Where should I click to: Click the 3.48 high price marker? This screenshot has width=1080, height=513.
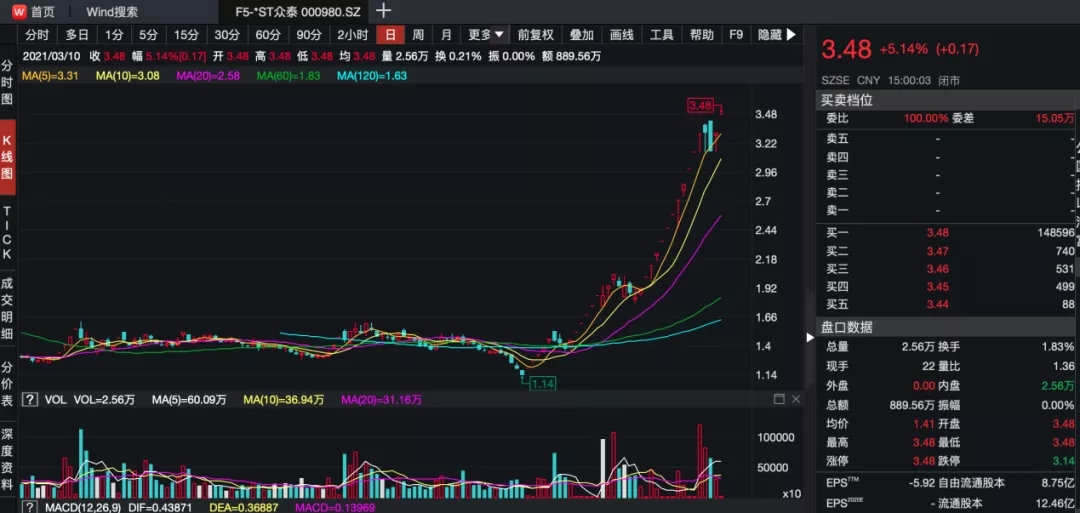(700, 105)
